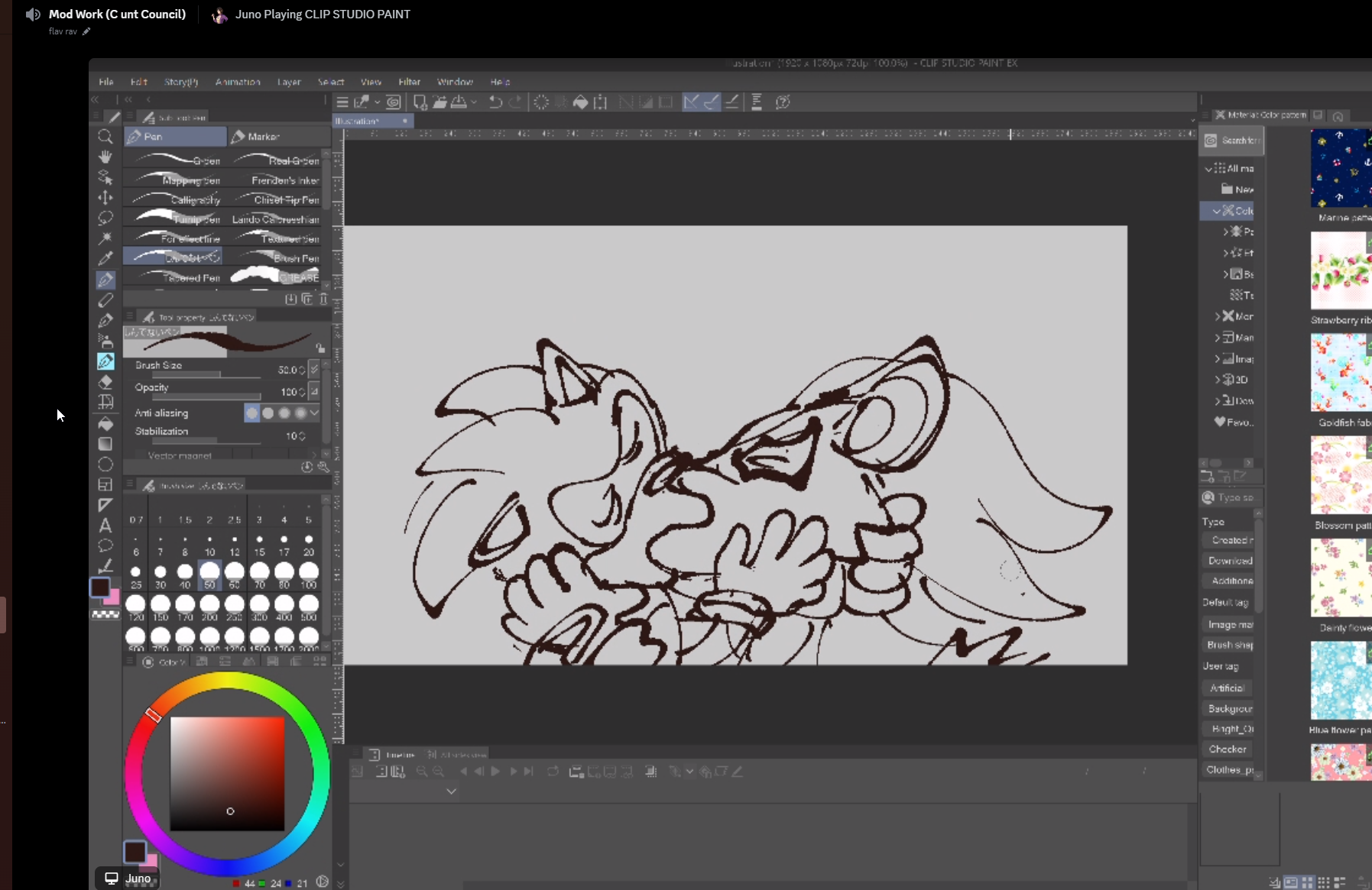1372x890 pixels.
Task: Select the Eraser tool
Action: point(105,382)
